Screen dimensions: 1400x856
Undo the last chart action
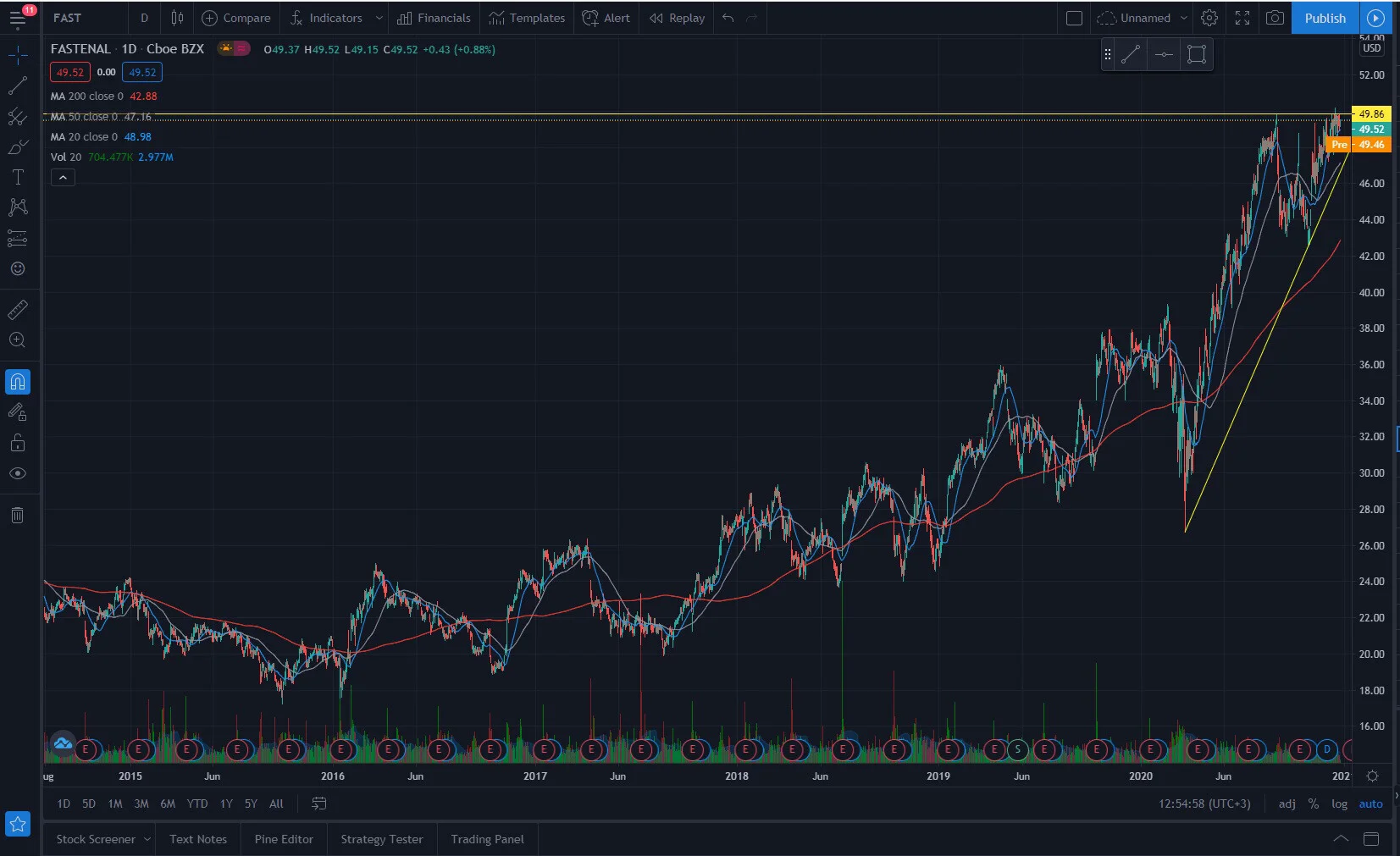pyautogui.click(x=728, y=18)
